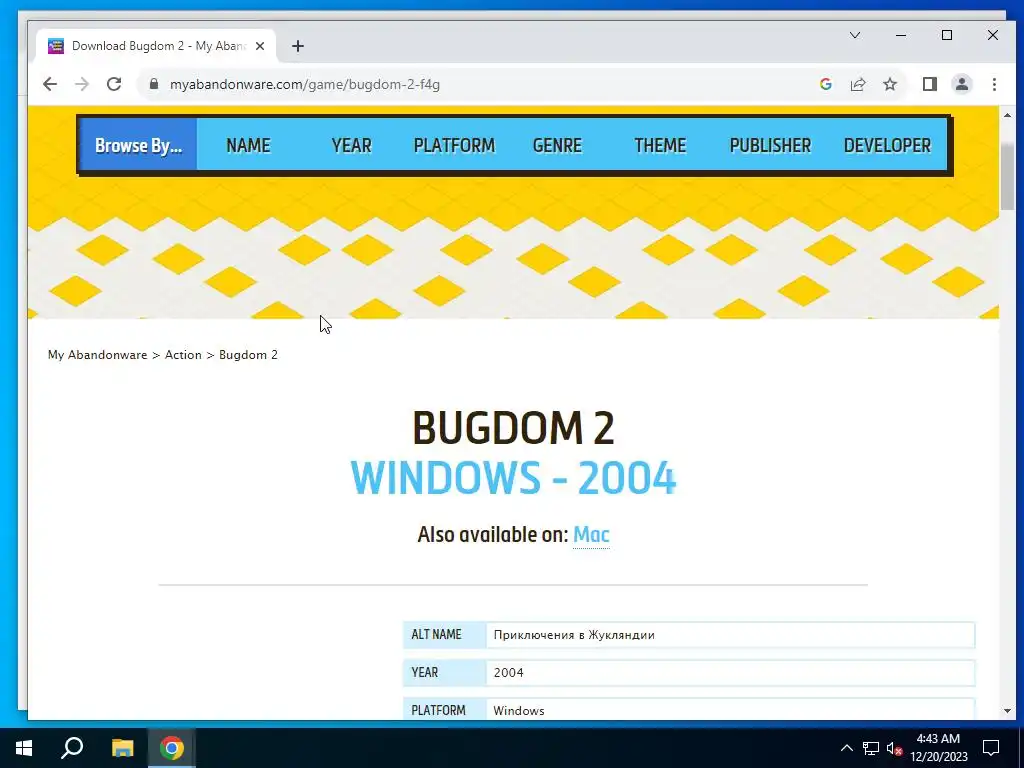Open the clock and date flyout
1024x768 pixels.
pyautogui.click(x=938, y=748)
